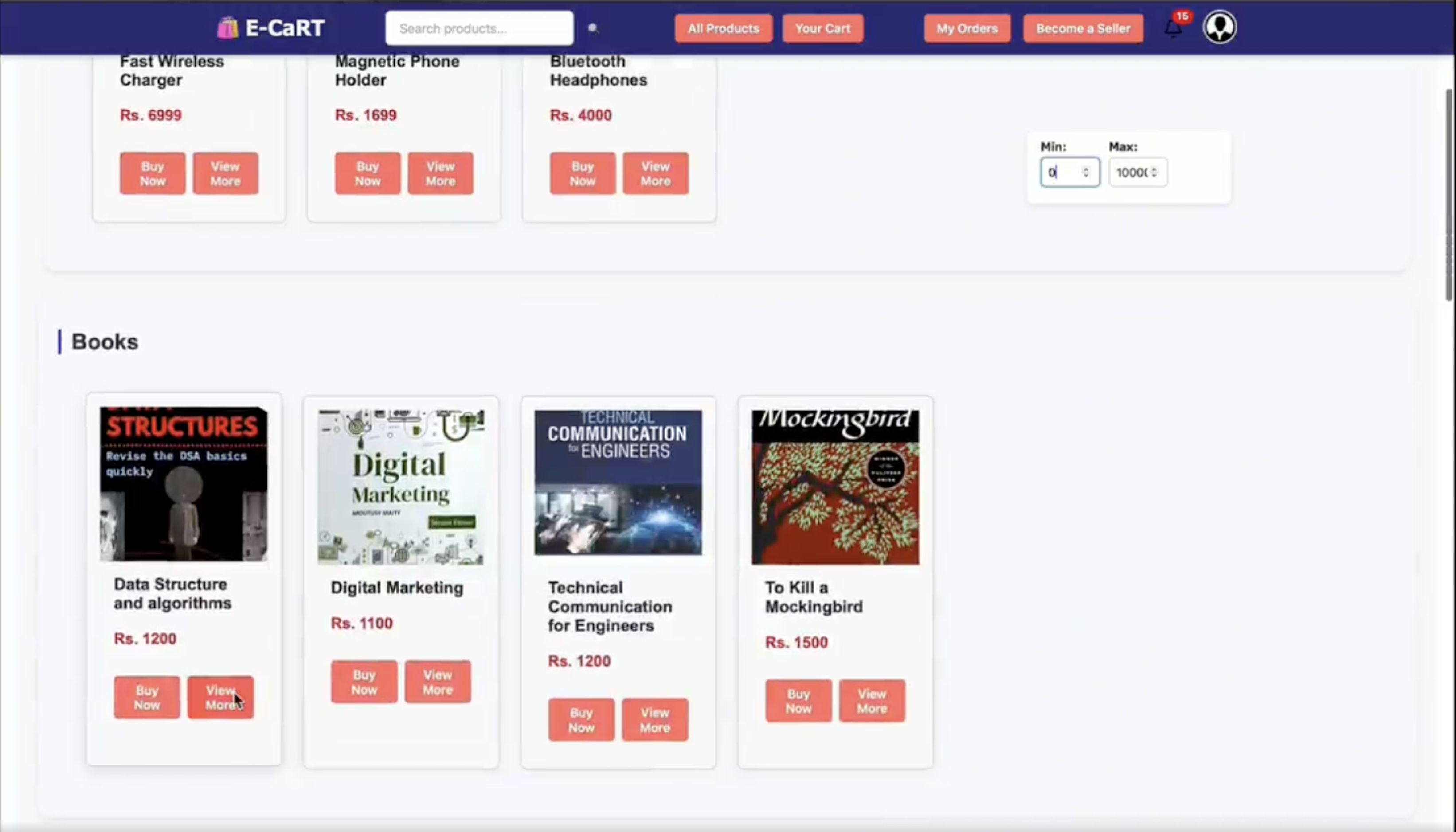Click the page vertical scrollbar
1456x832 pixels.
[x=1450, y=194]
